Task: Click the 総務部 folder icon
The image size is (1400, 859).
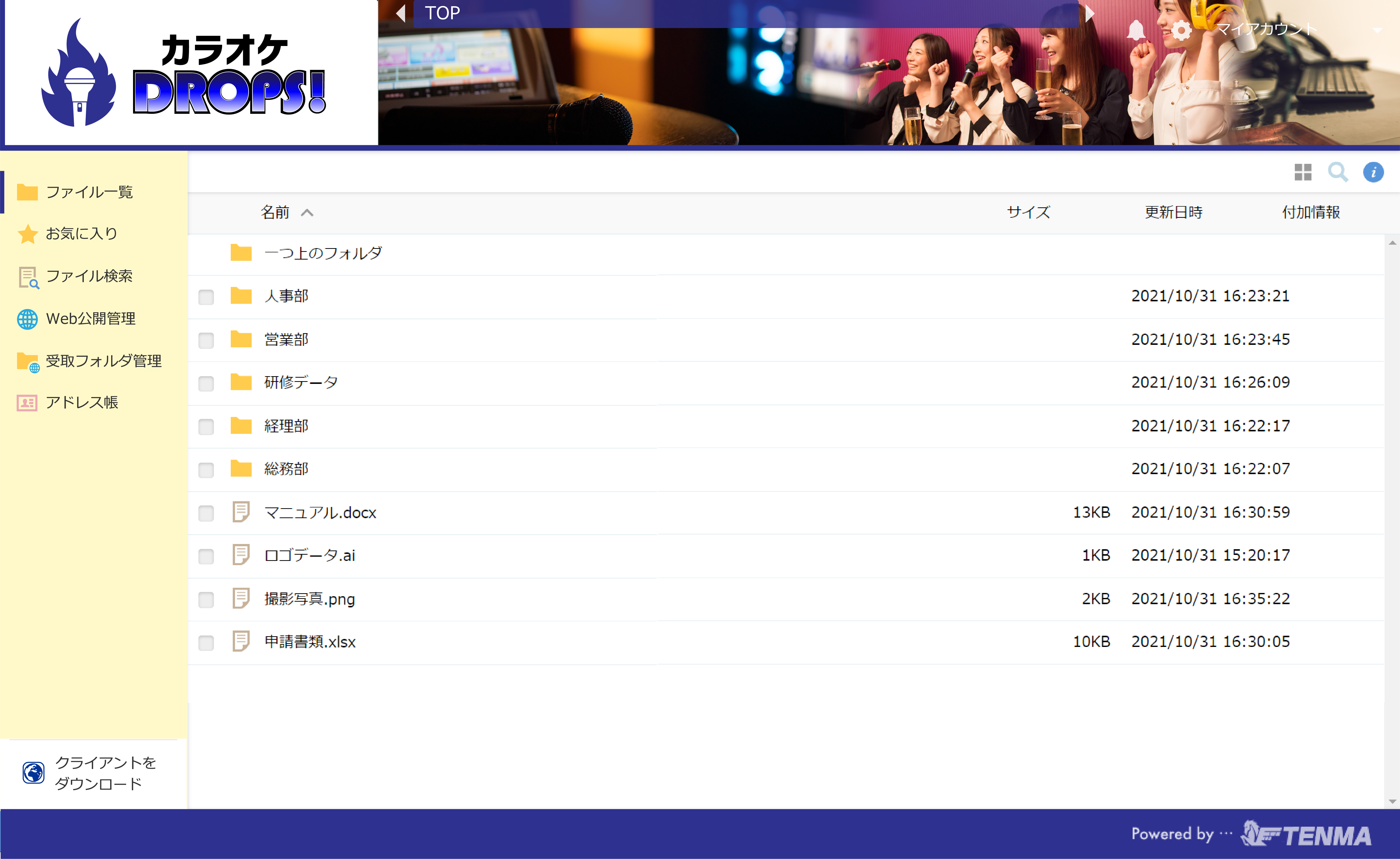Action: pyautogui.click(x=241, y=468)
